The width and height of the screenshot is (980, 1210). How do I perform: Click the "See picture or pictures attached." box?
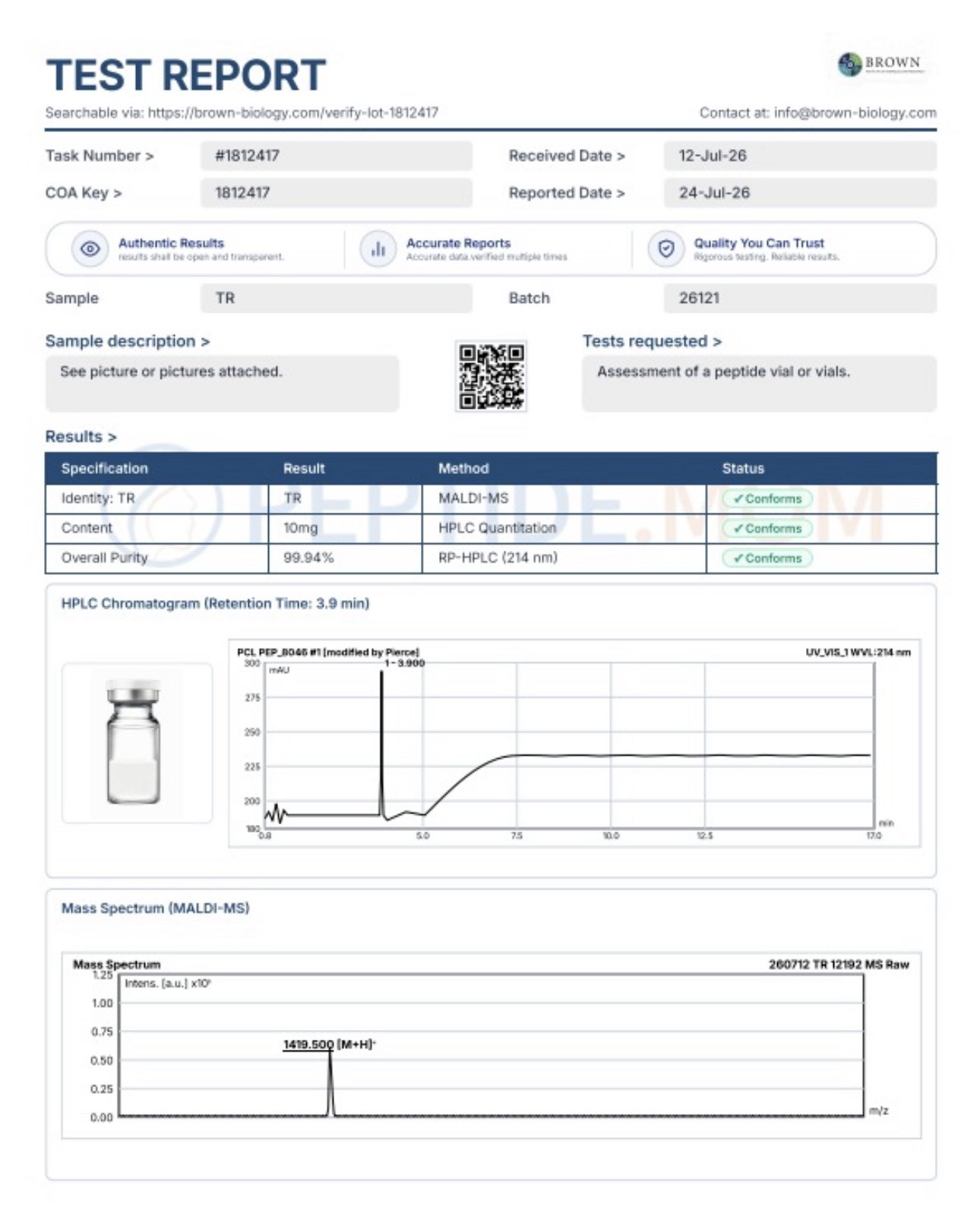pyautogui.click(x=222, y=384)
